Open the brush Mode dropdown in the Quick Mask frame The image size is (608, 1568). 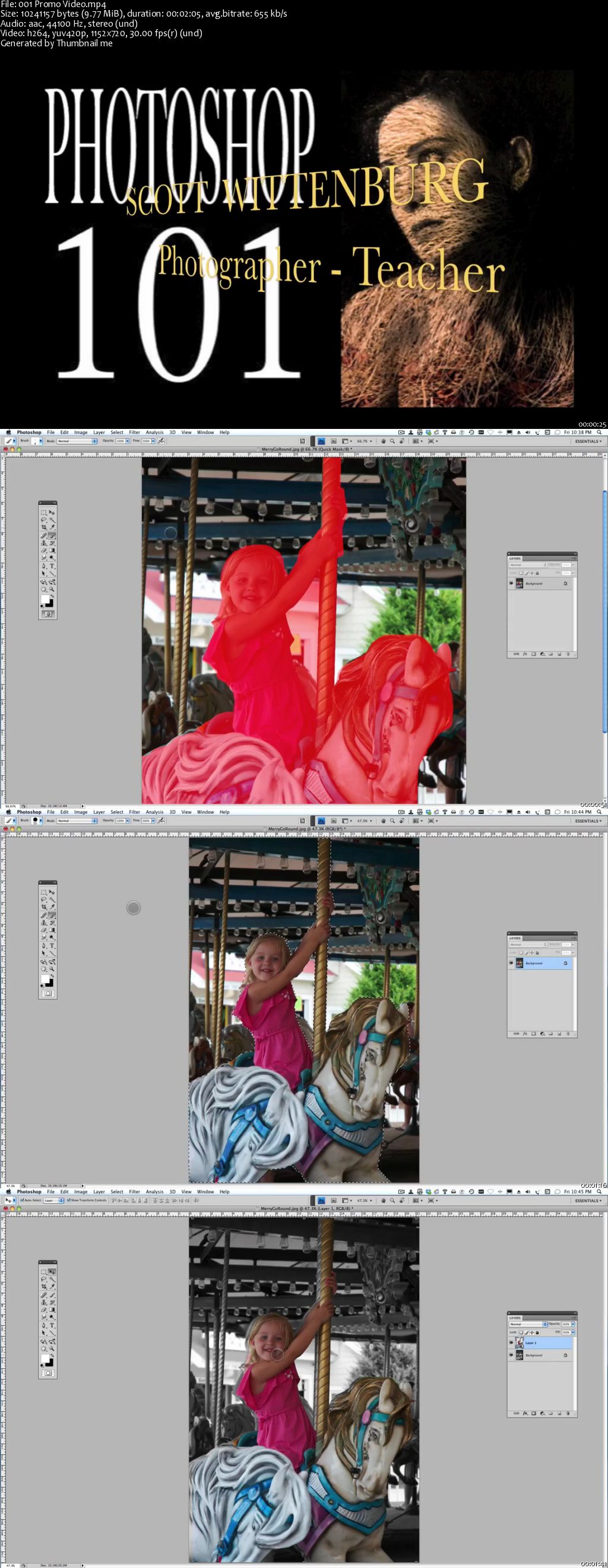77,441
